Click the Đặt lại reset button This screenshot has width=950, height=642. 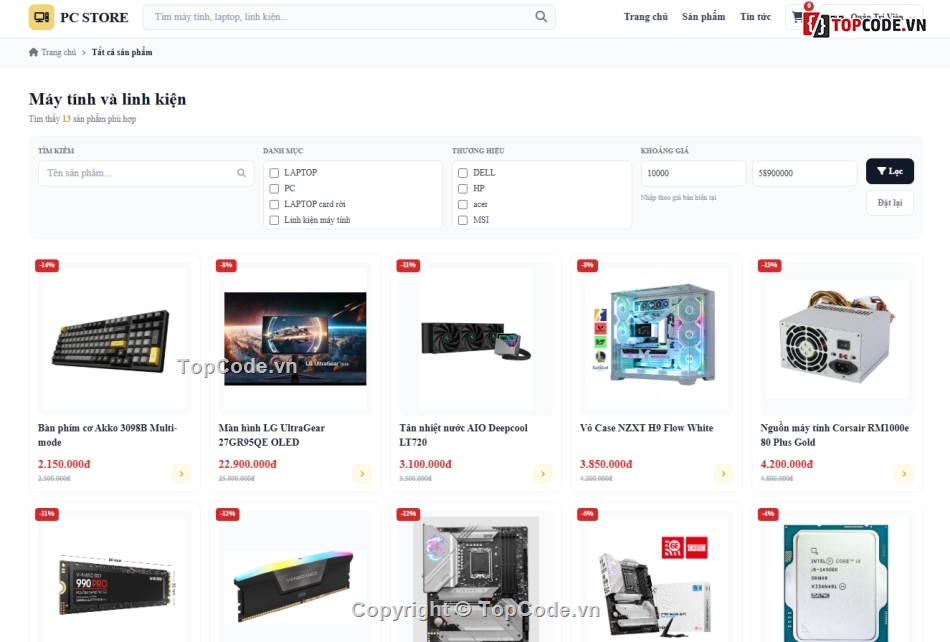pos(889,203)
